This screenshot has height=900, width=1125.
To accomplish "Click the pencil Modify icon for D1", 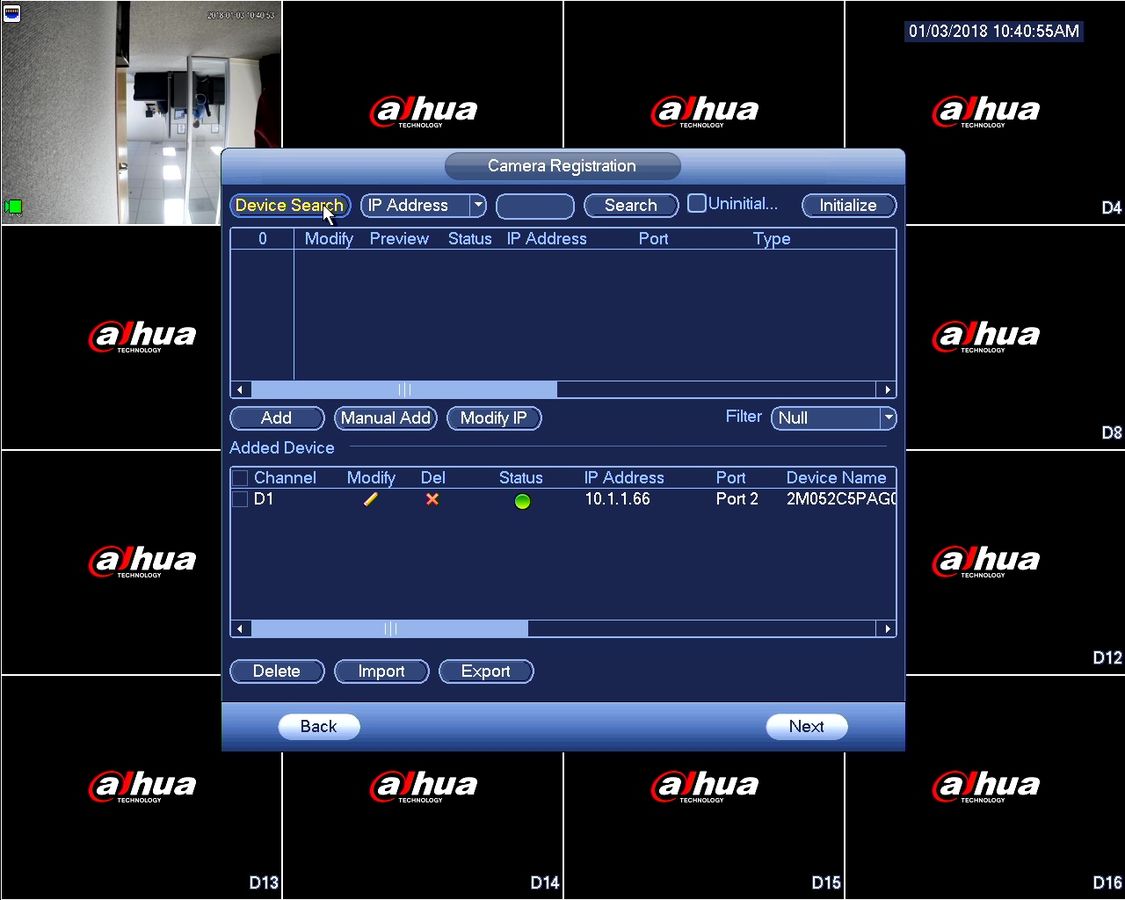I will tap(371, 499).
